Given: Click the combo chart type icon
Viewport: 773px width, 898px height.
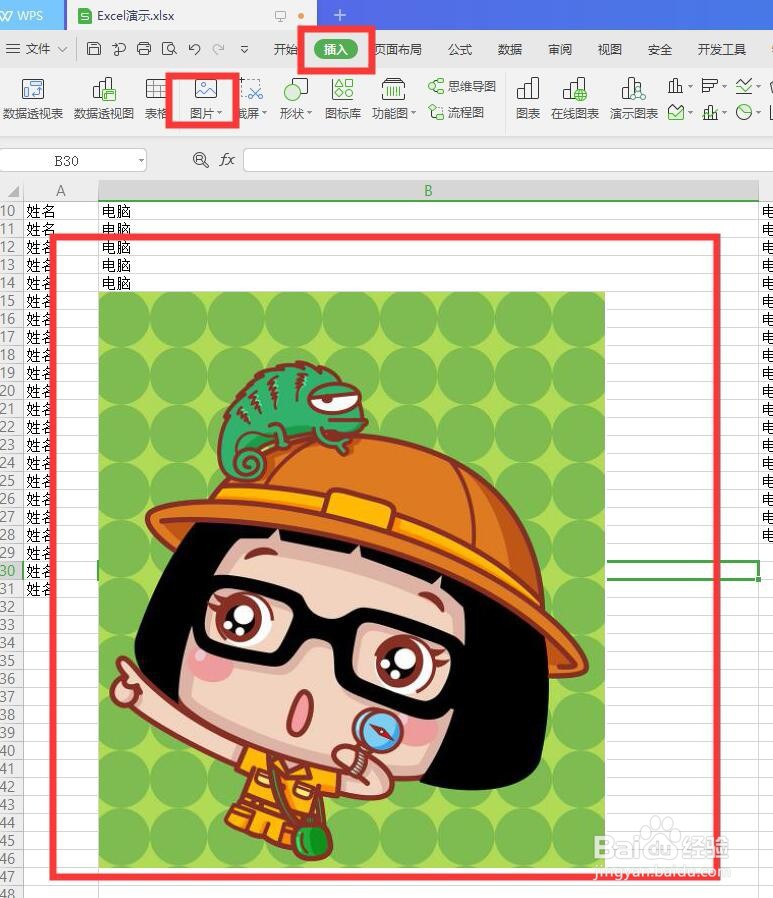Looking at the screenshot, I should [709, 112].
